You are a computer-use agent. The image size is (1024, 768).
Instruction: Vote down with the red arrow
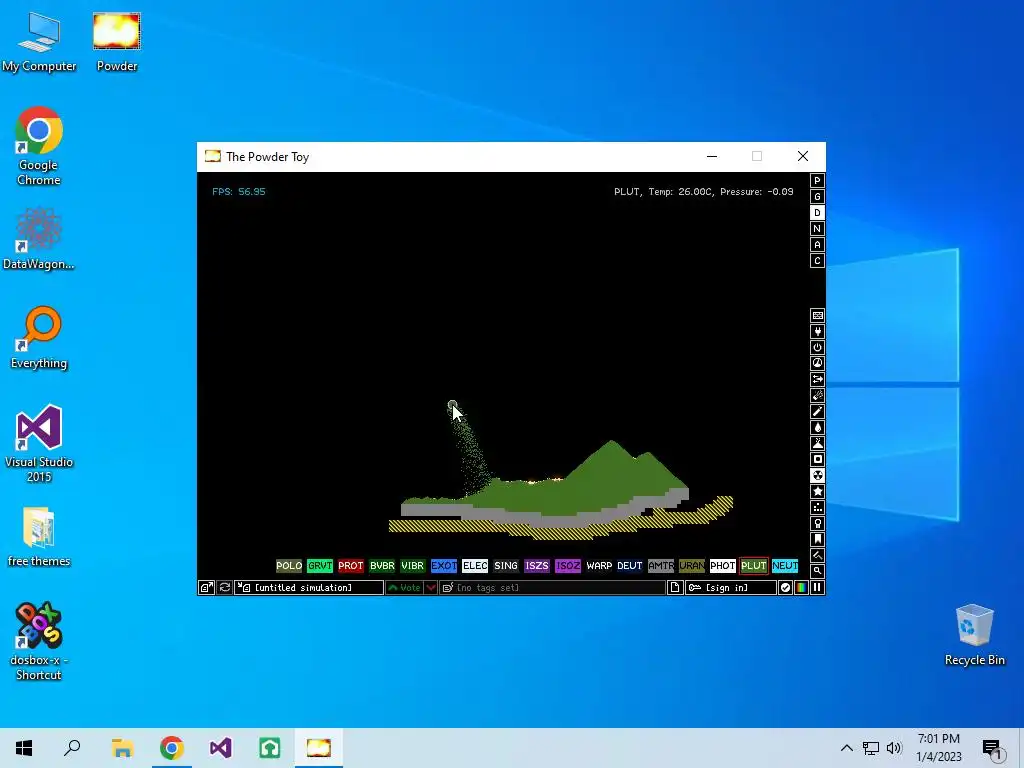click(431, 588)
